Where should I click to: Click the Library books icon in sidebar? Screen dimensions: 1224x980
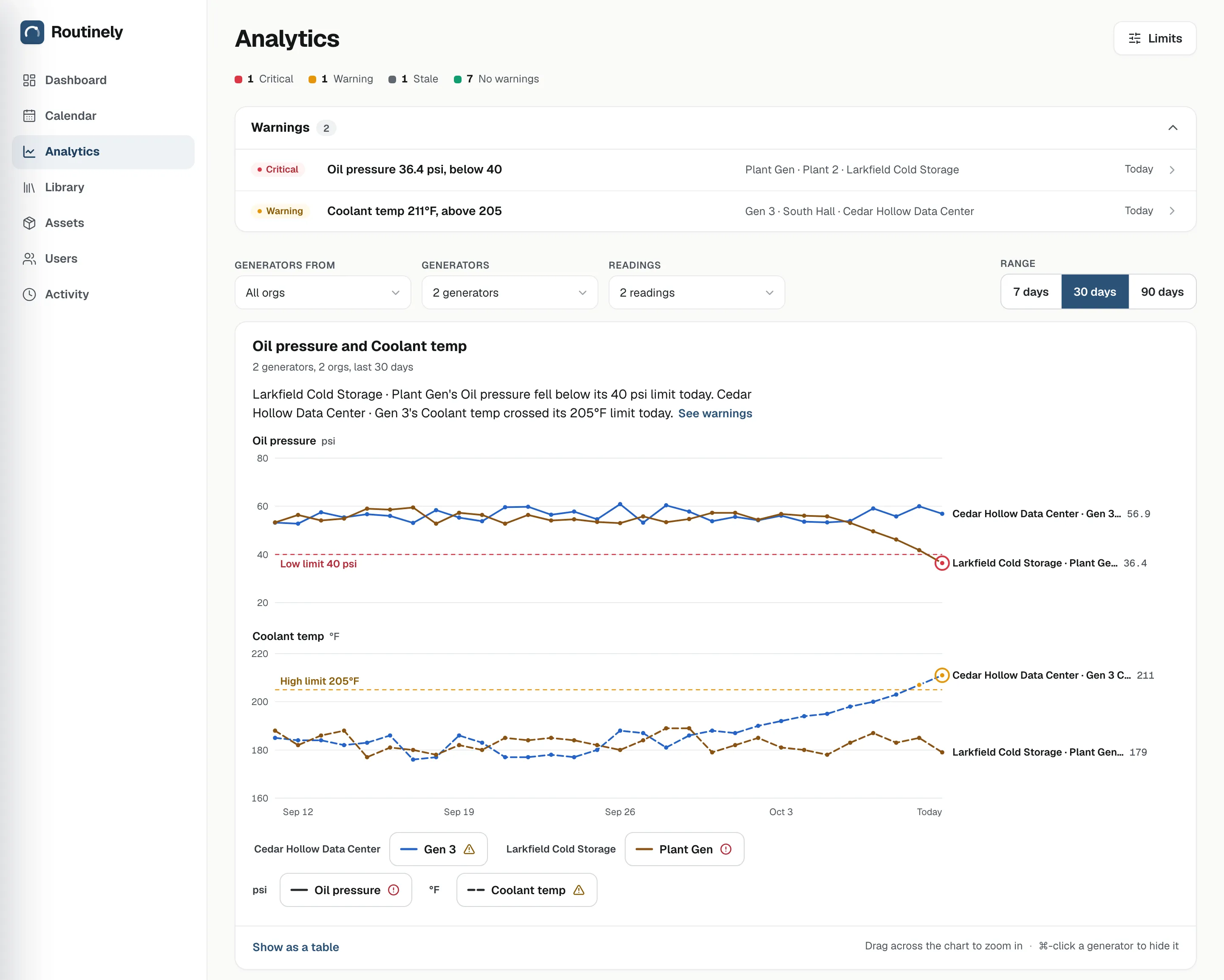tap(29, 187)
